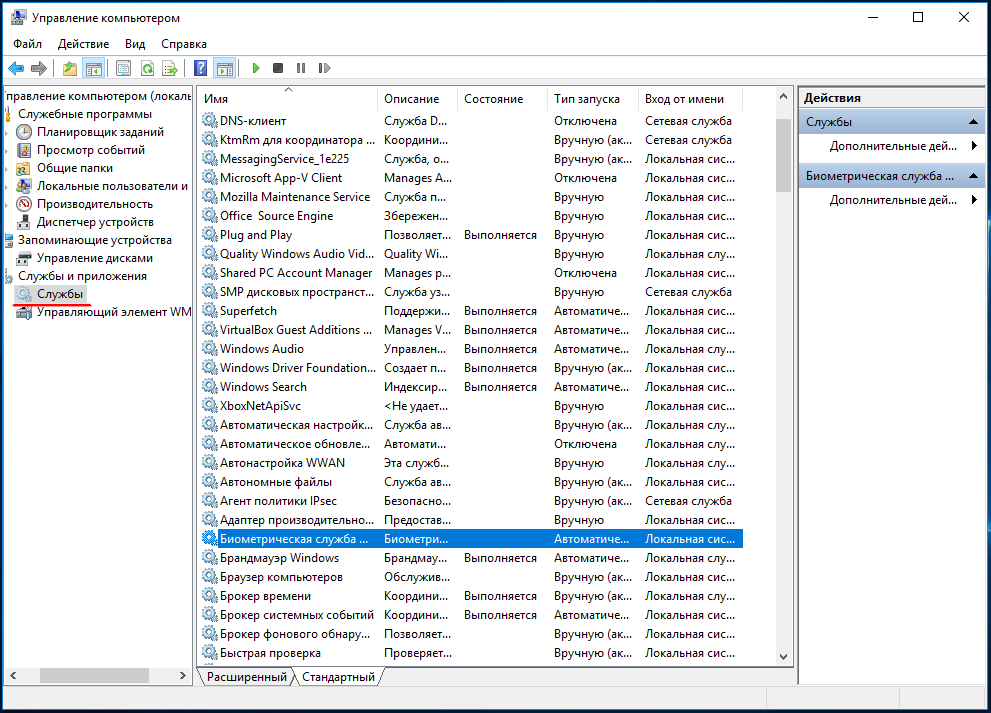This screenshot has width=991, height=713.
Task: Go back with the blue left arrow
Action: click(x=16, y=68)
